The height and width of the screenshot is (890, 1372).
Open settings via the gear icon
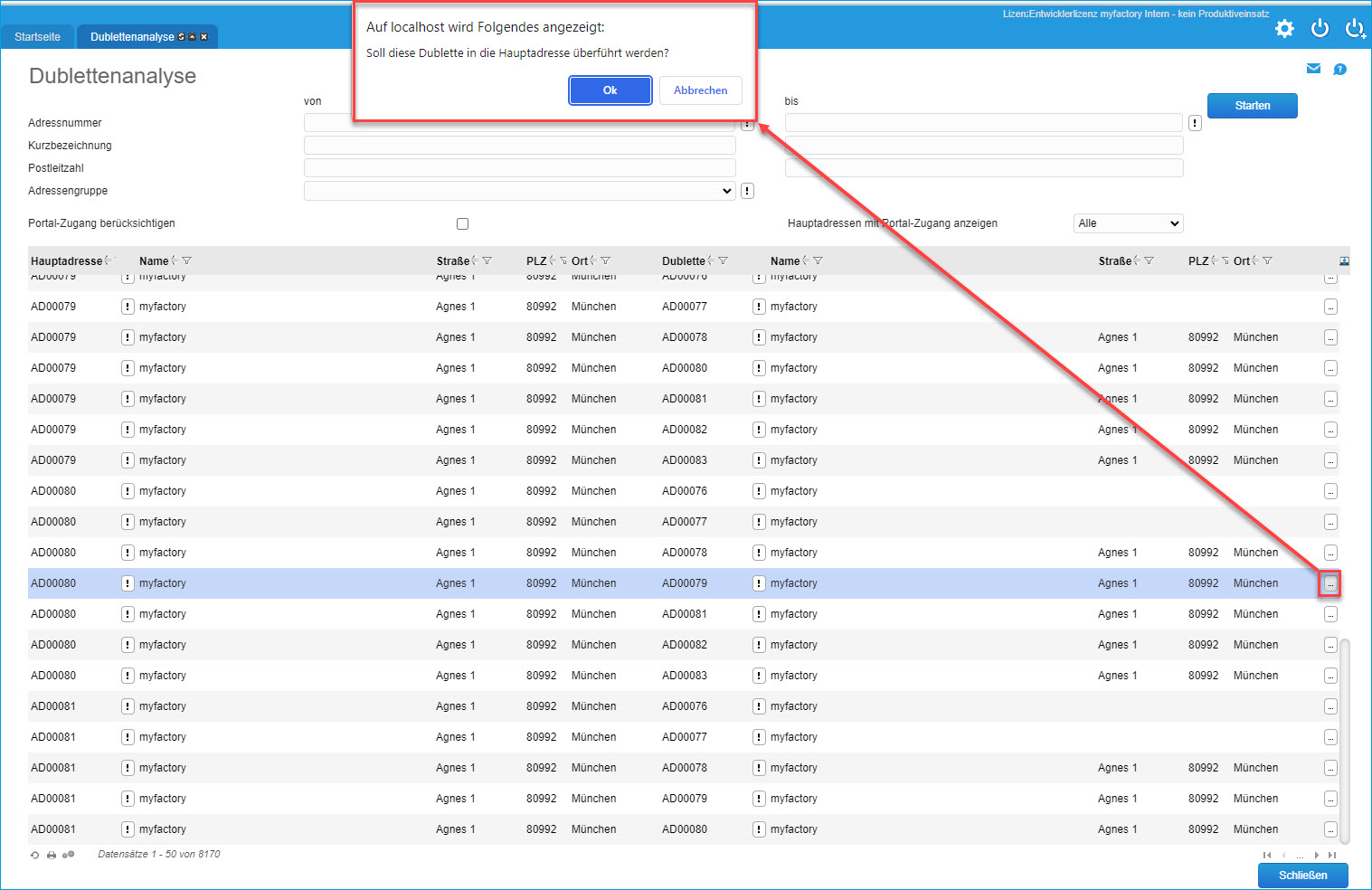pyautogui.click(x=1284, y=29)
